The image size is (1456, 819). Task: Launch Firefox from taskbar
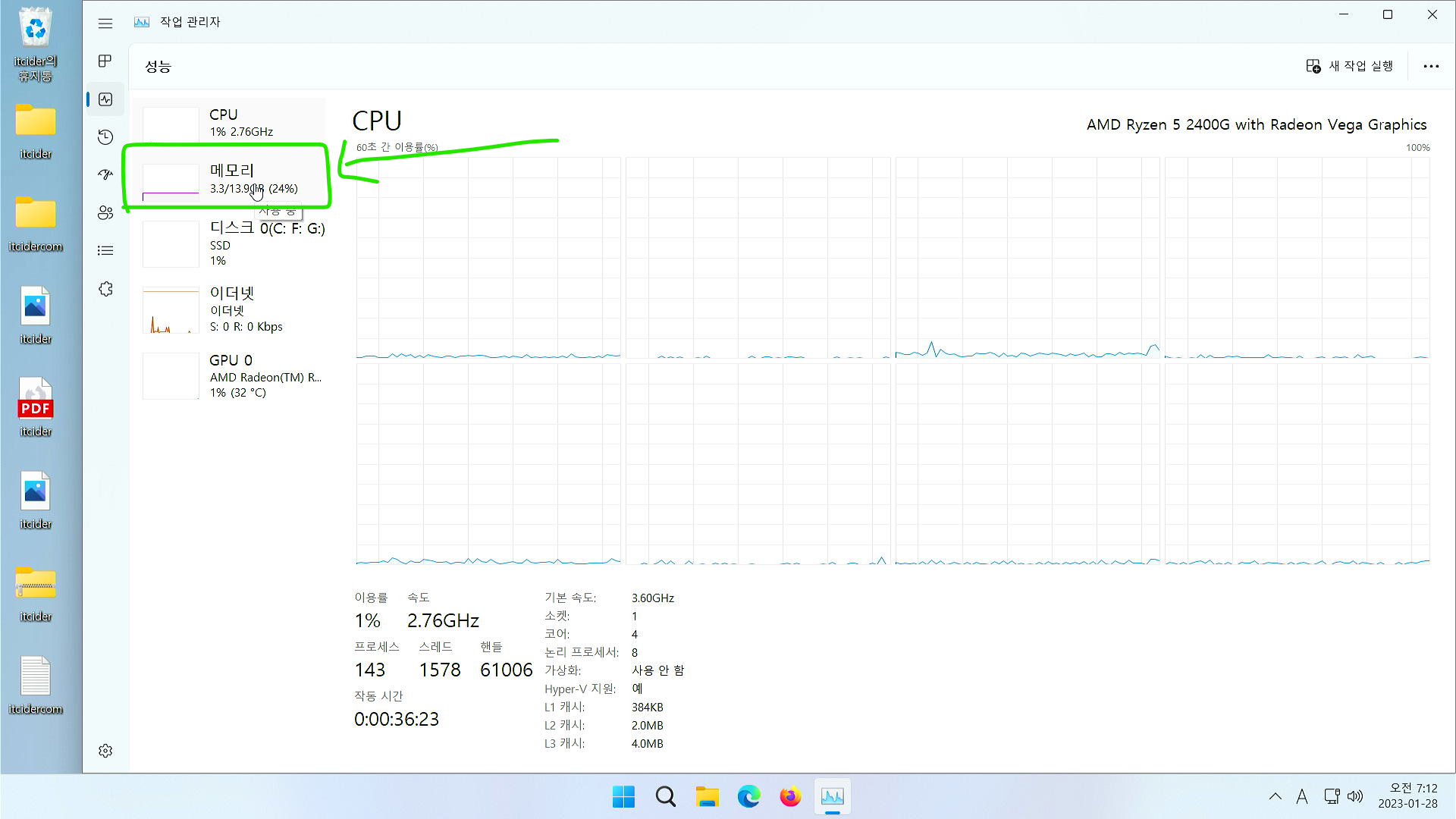click(790, 797)
